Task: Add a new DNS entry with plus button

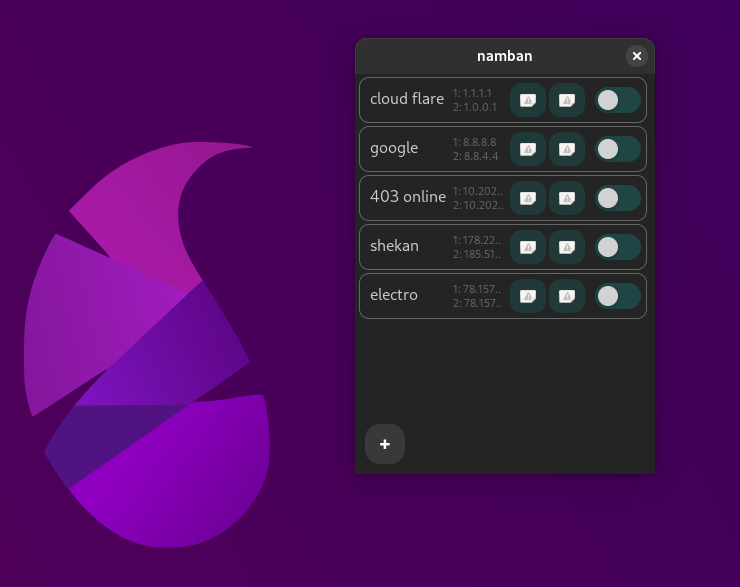Action: pos(385,444)
